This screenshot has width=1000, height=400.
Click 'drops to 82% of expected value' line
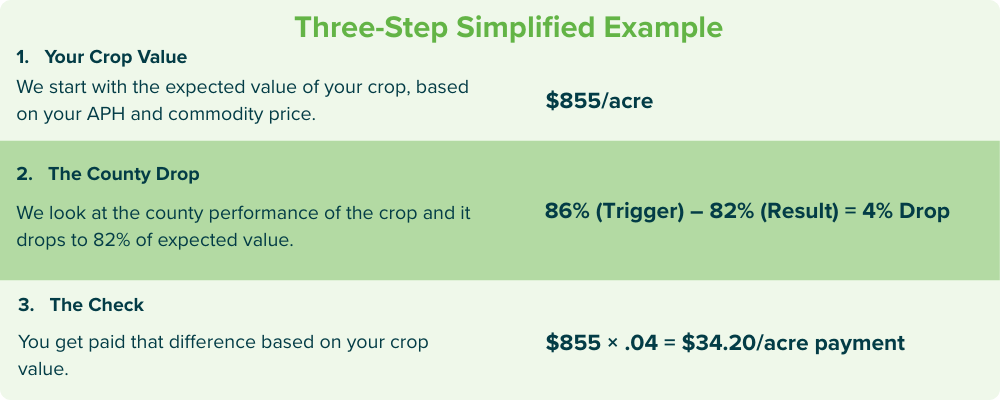click(x=154, y=241)
